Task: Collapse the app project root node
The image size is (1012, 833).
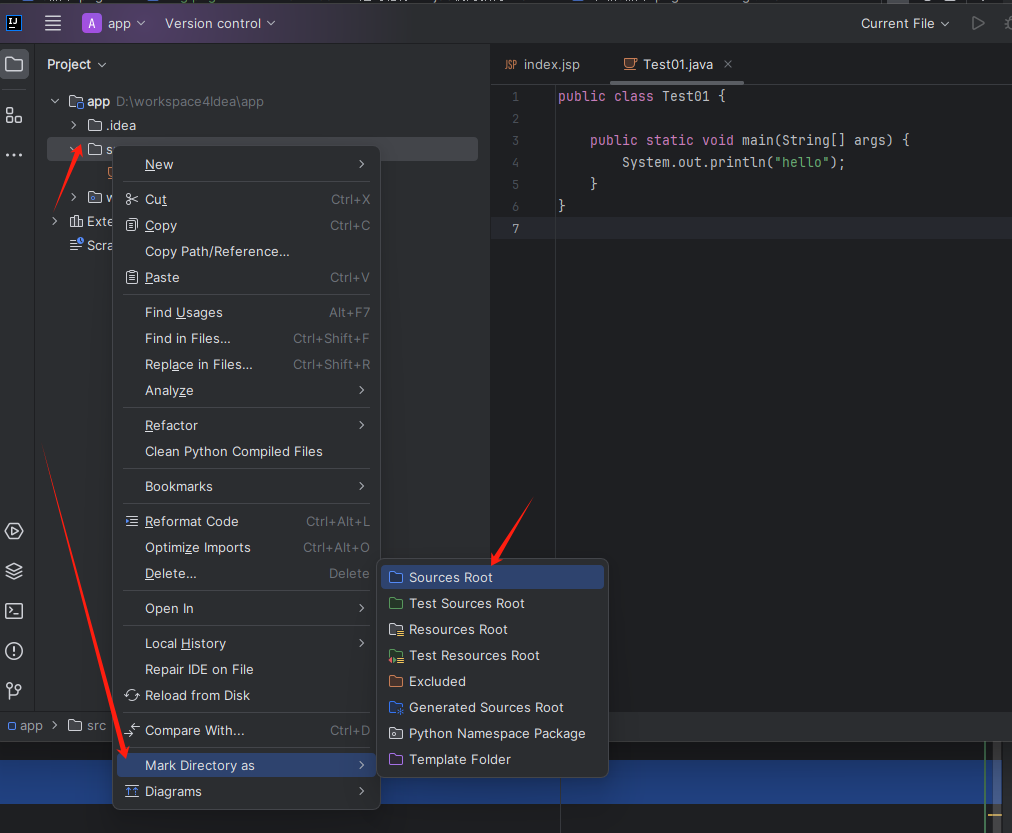Action: coord(55,101)
